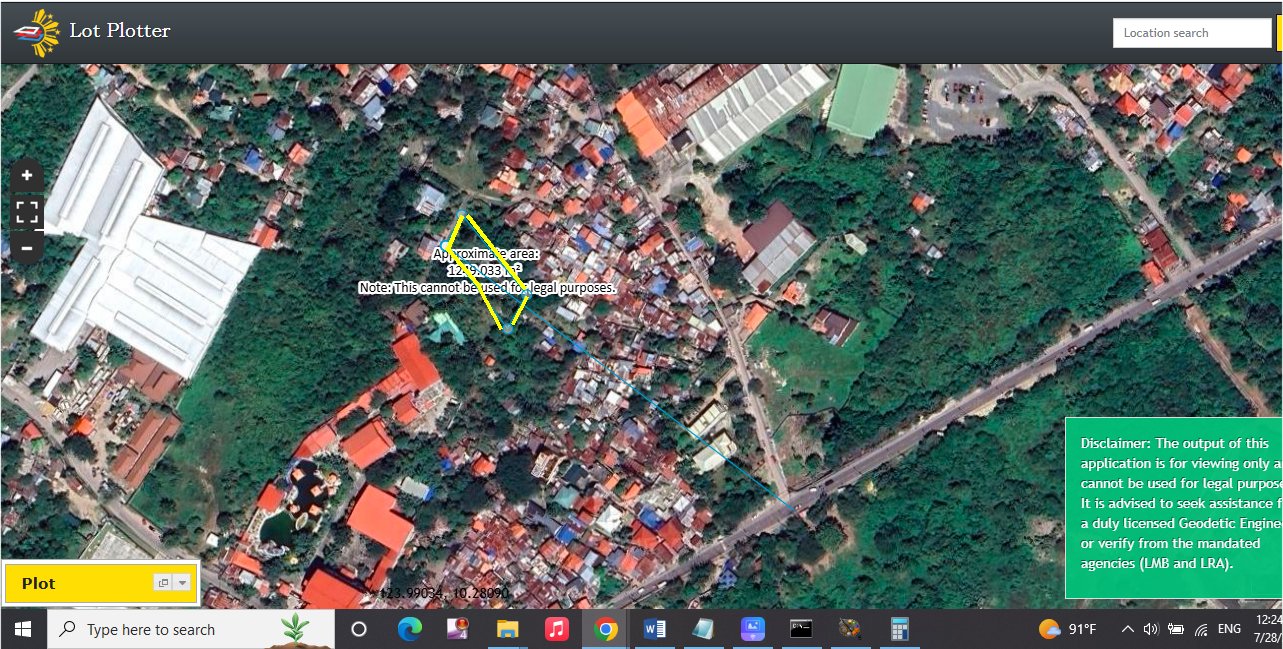Open the Windows Start menu
Image resolution: width=1283 pixels, height=649 pixels.
[22, 629]
